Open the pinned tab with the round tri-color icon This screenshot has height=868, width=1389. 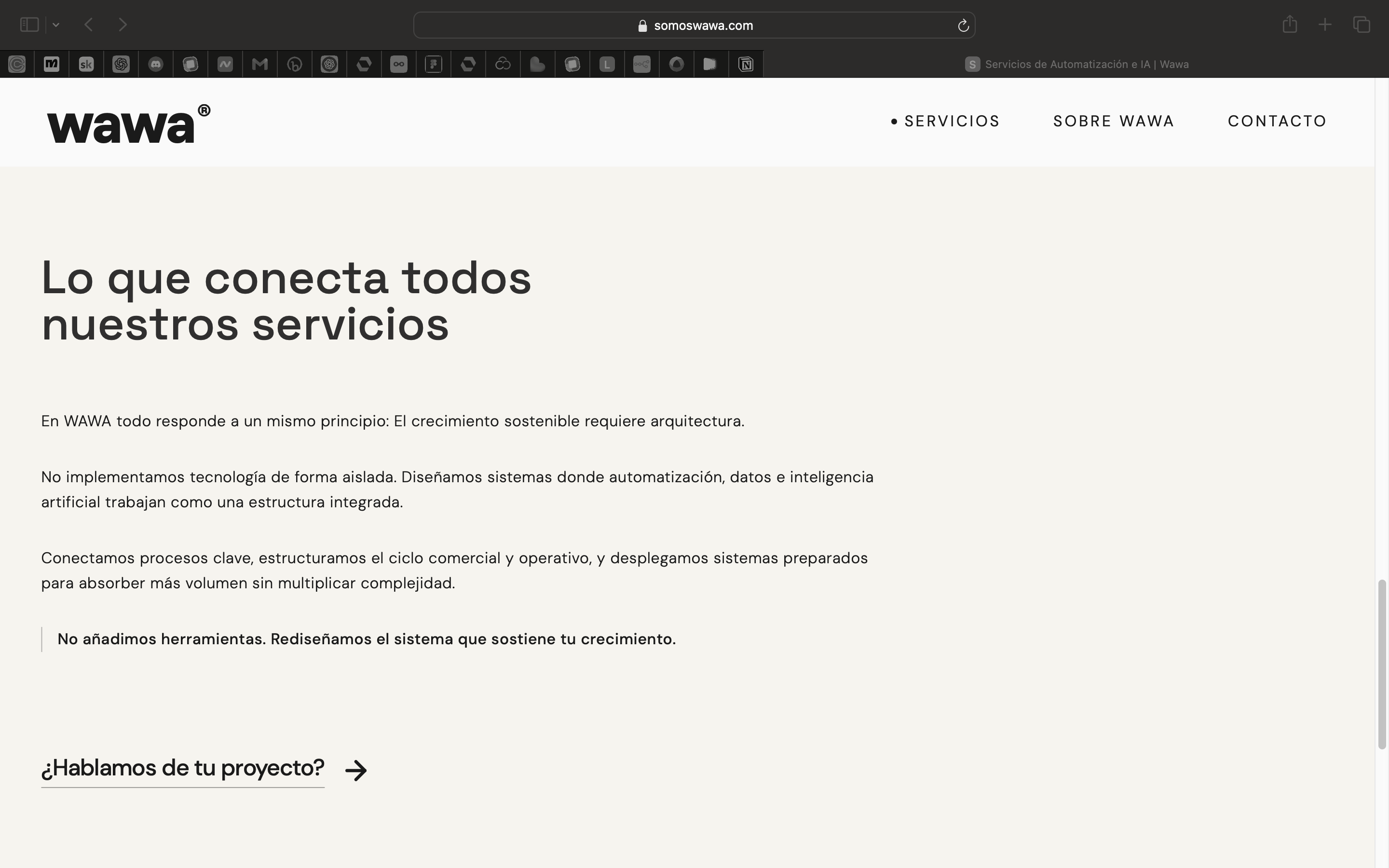[676, 64]
